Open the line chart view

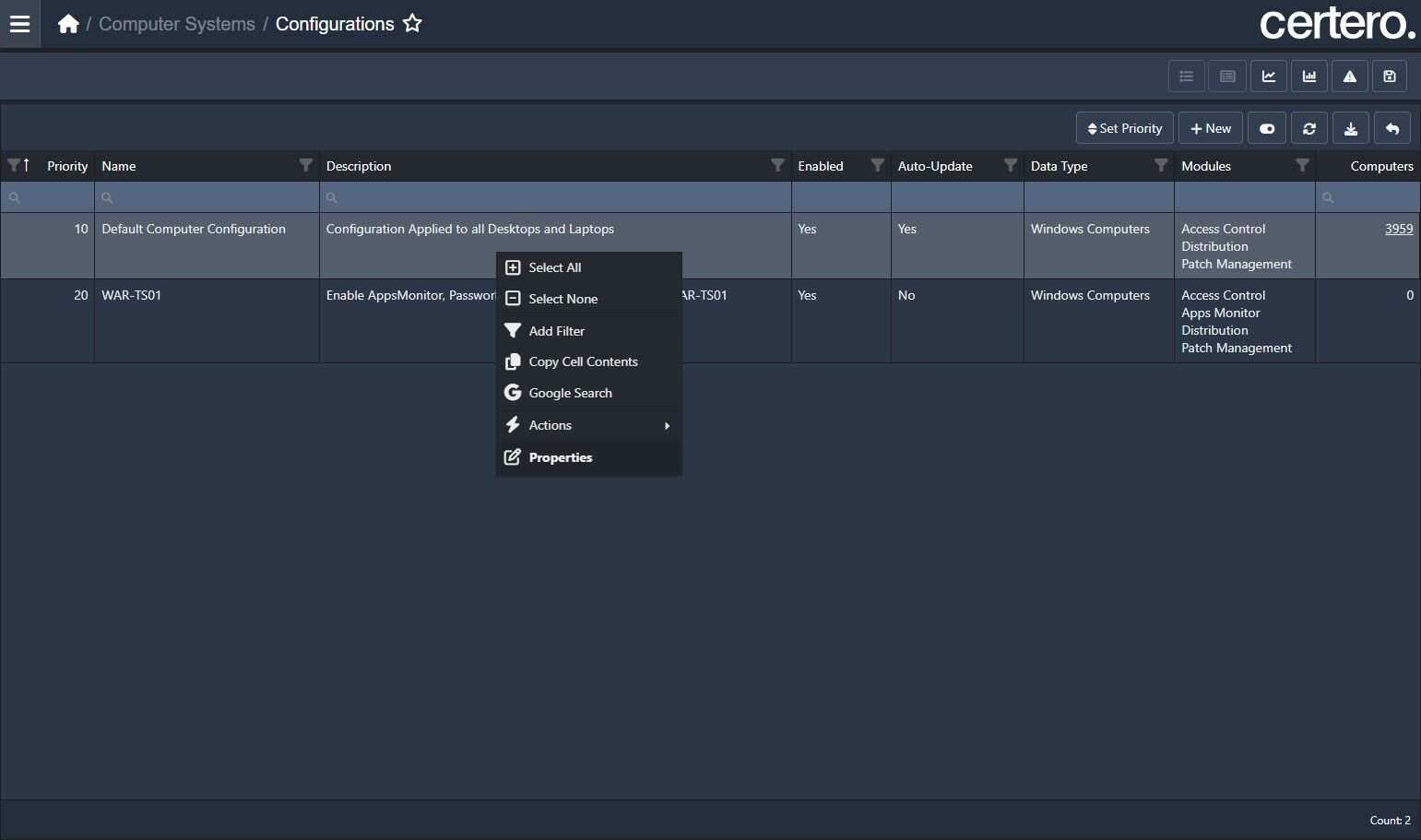(1269, 77)
